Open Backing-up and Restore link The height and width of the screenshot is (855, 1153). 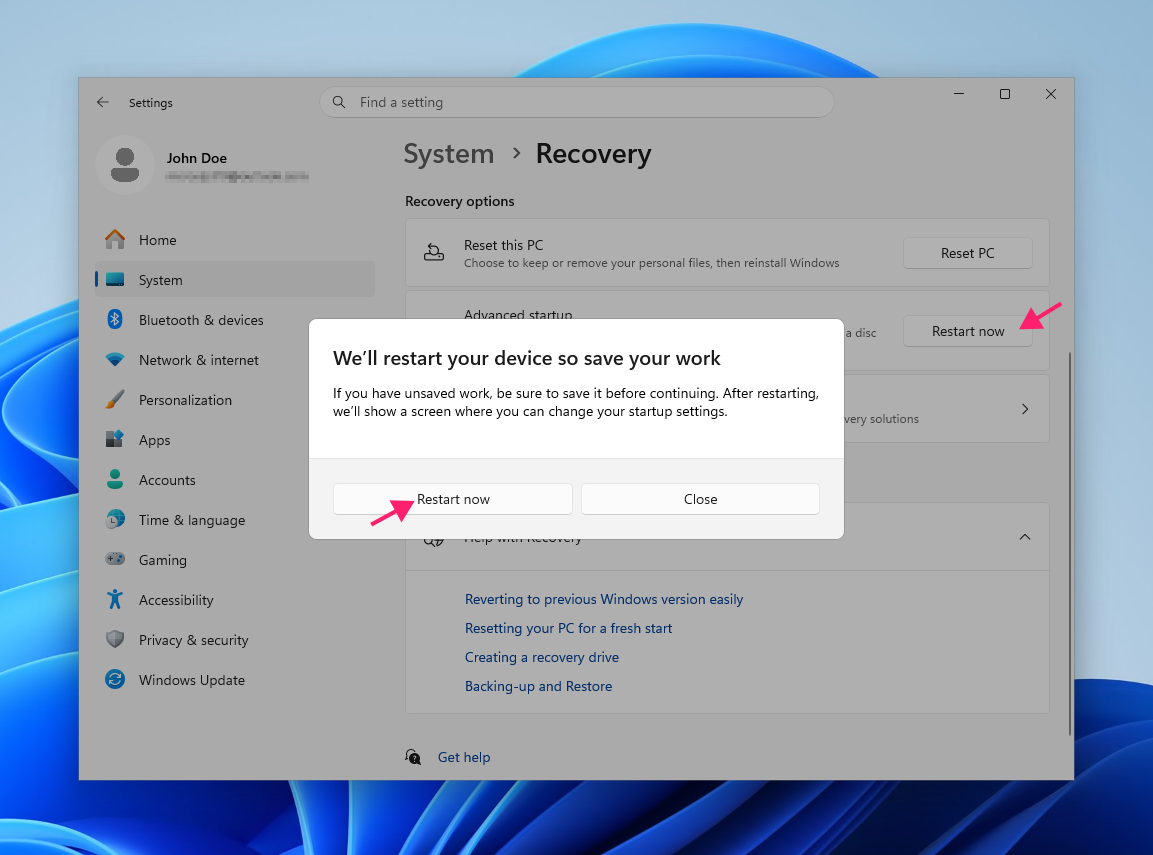[538, 686]
